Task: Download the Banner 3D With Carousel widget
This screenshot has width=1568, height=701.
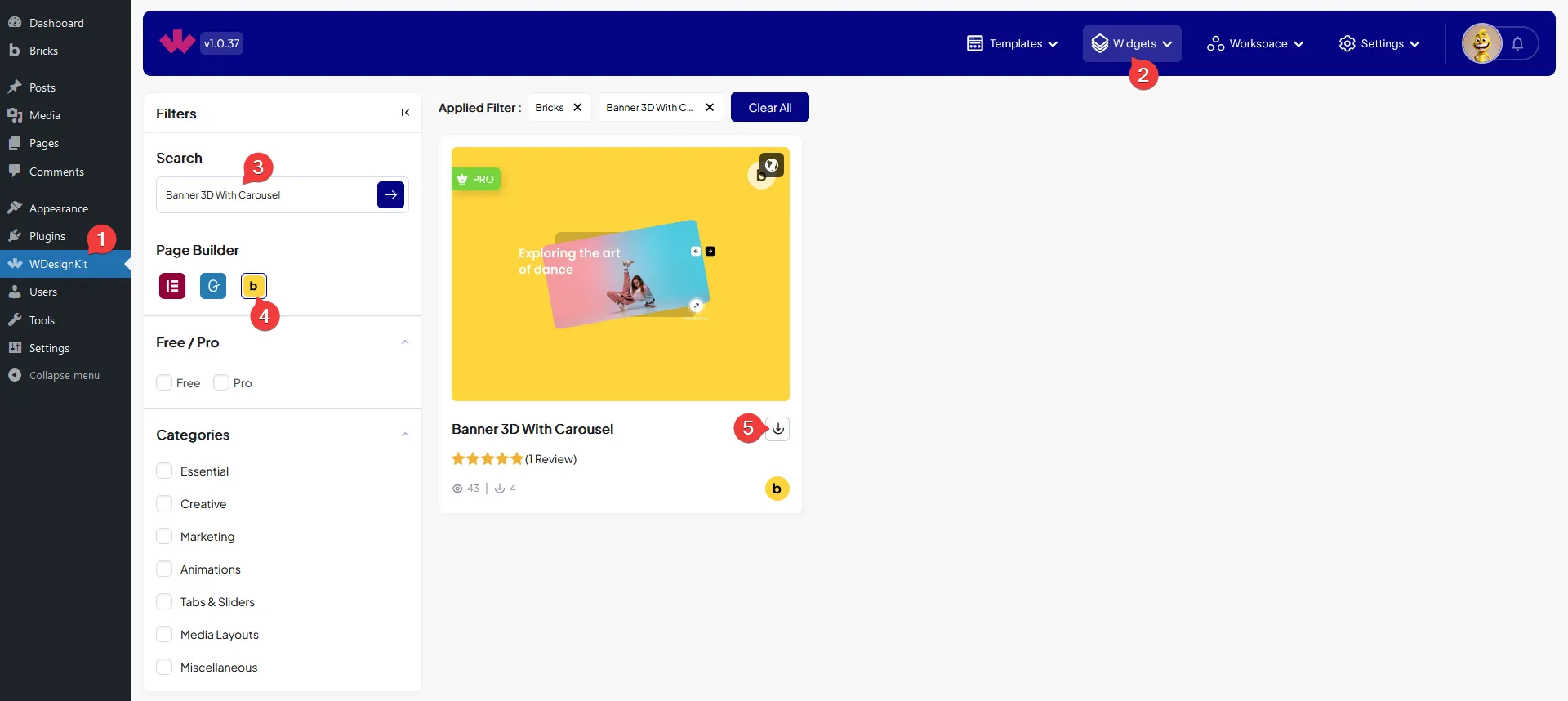Action: (778, 429)
